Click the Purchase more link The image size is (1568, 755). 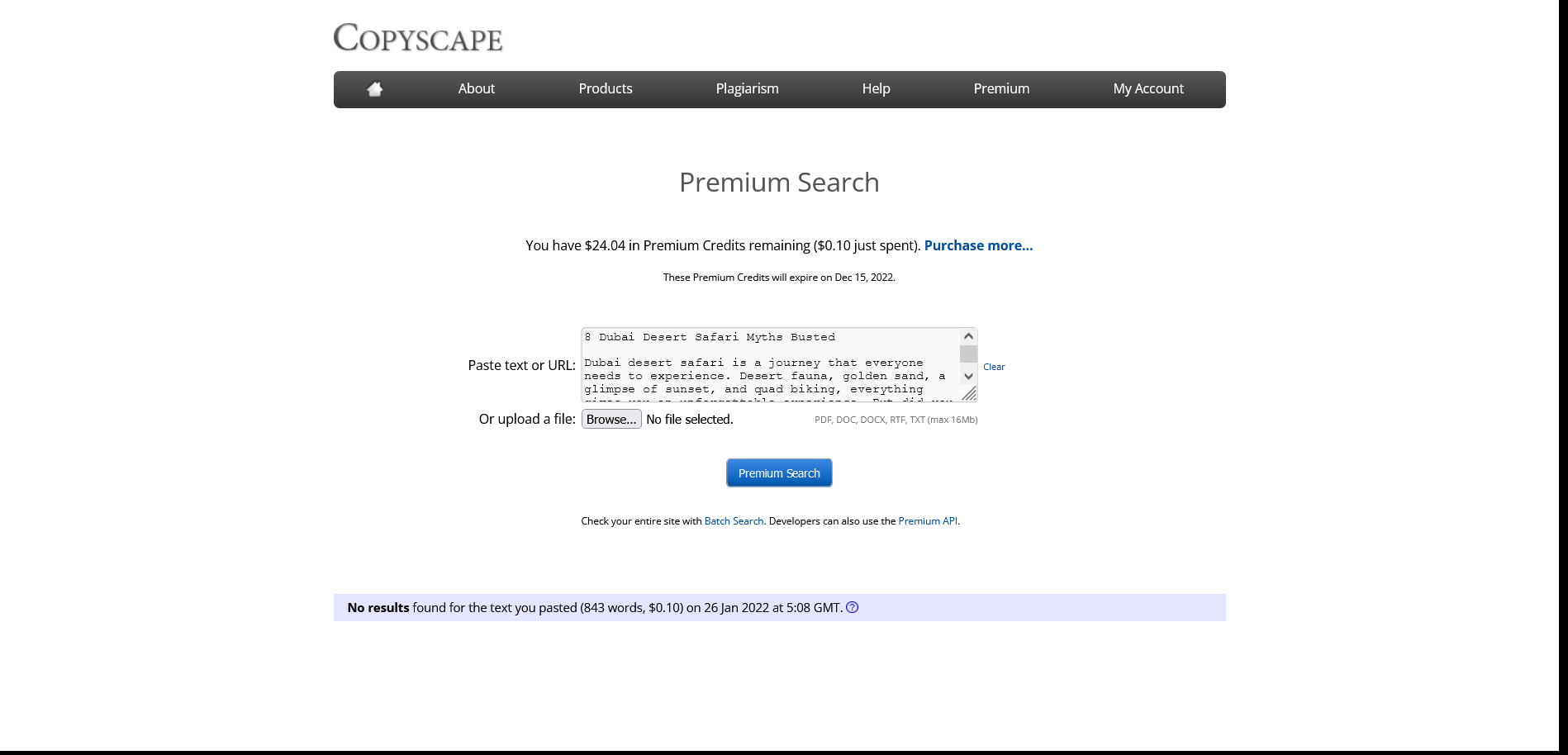pos(978,245)
